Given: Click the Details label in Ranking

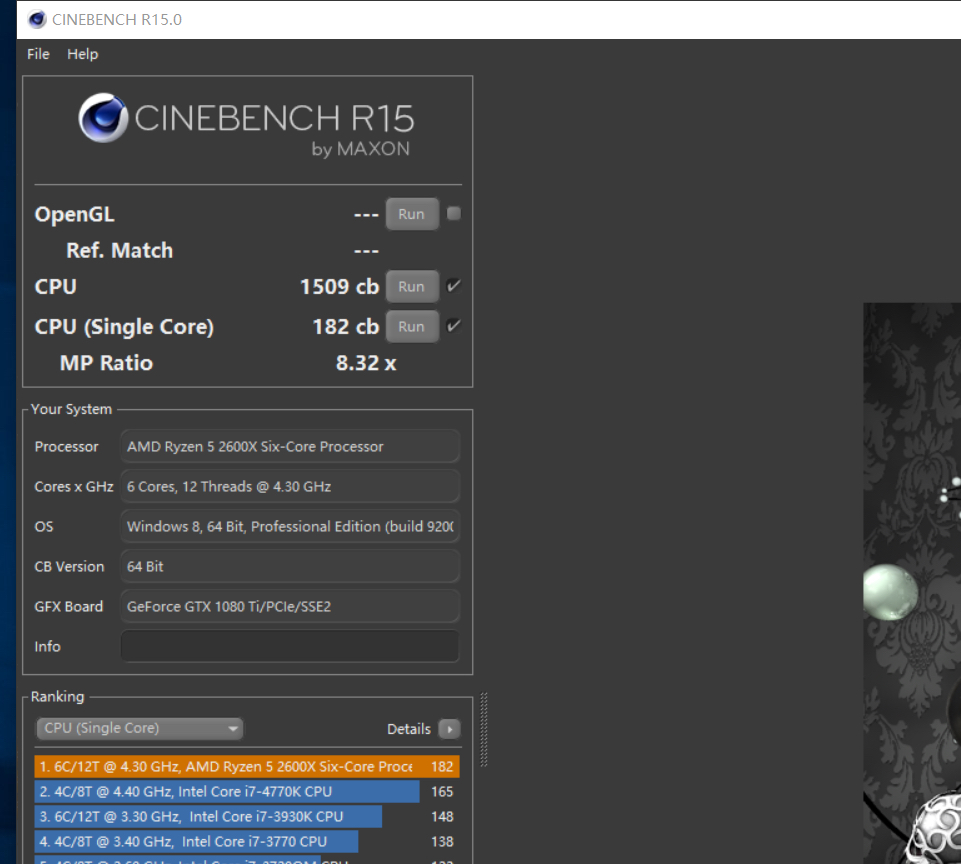Looking at the screenshot, I should tap(409, 729).
